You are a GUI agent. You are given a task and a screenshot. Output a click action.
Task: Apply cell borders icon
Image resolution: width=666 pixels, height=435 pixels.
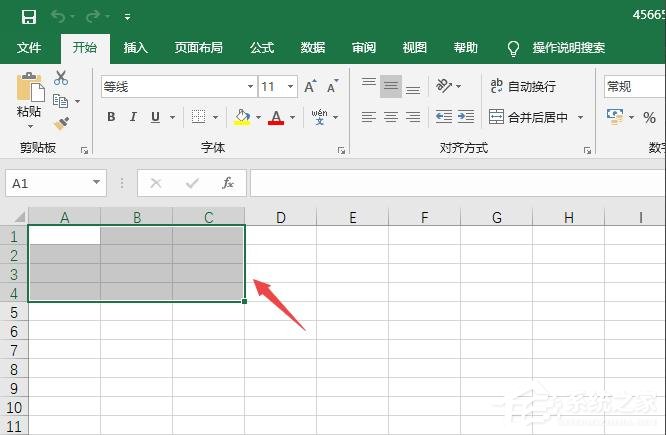click(x=198, y=116)
